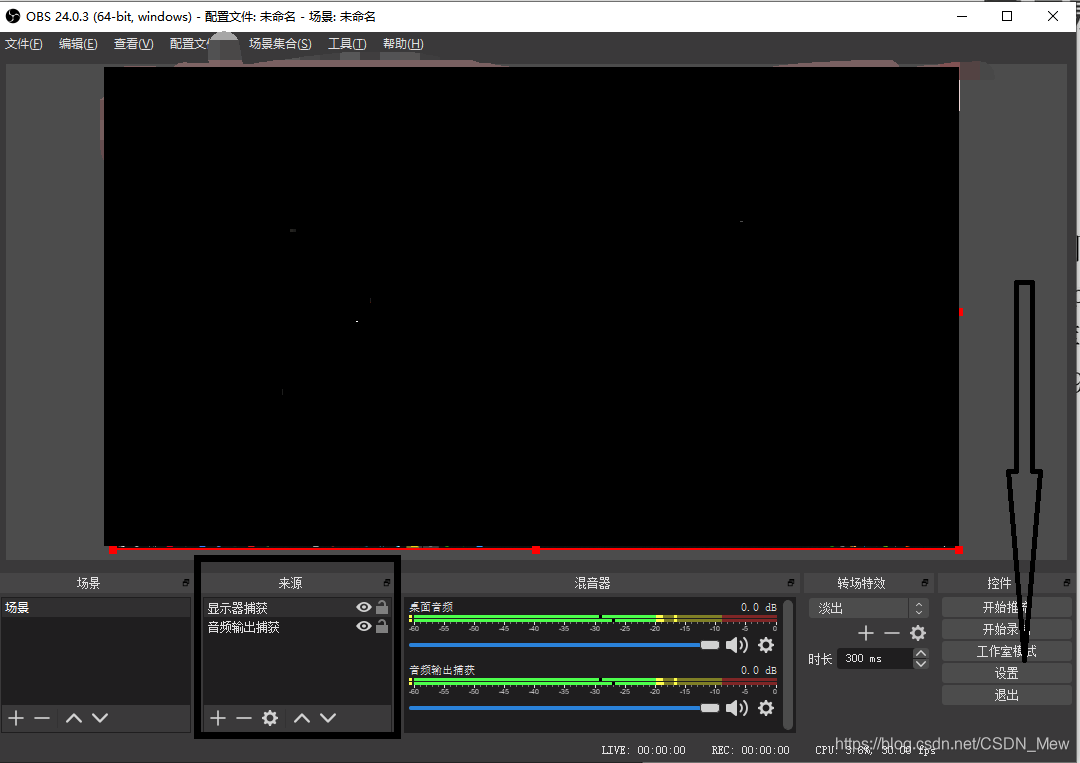Toggle visibility of 显示器捕获 source
Viewport: 1080px width, 763px height.
364,607
